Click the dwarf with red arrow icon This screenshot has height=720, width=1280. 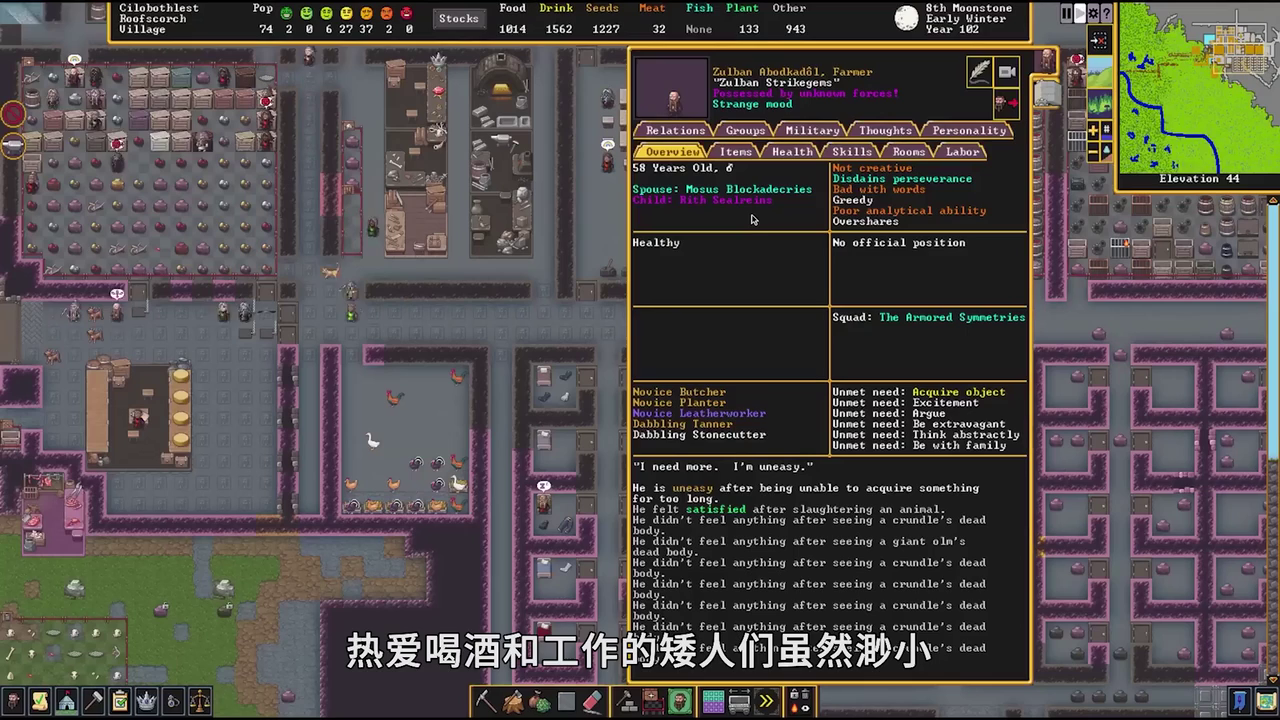[1004, 102]
